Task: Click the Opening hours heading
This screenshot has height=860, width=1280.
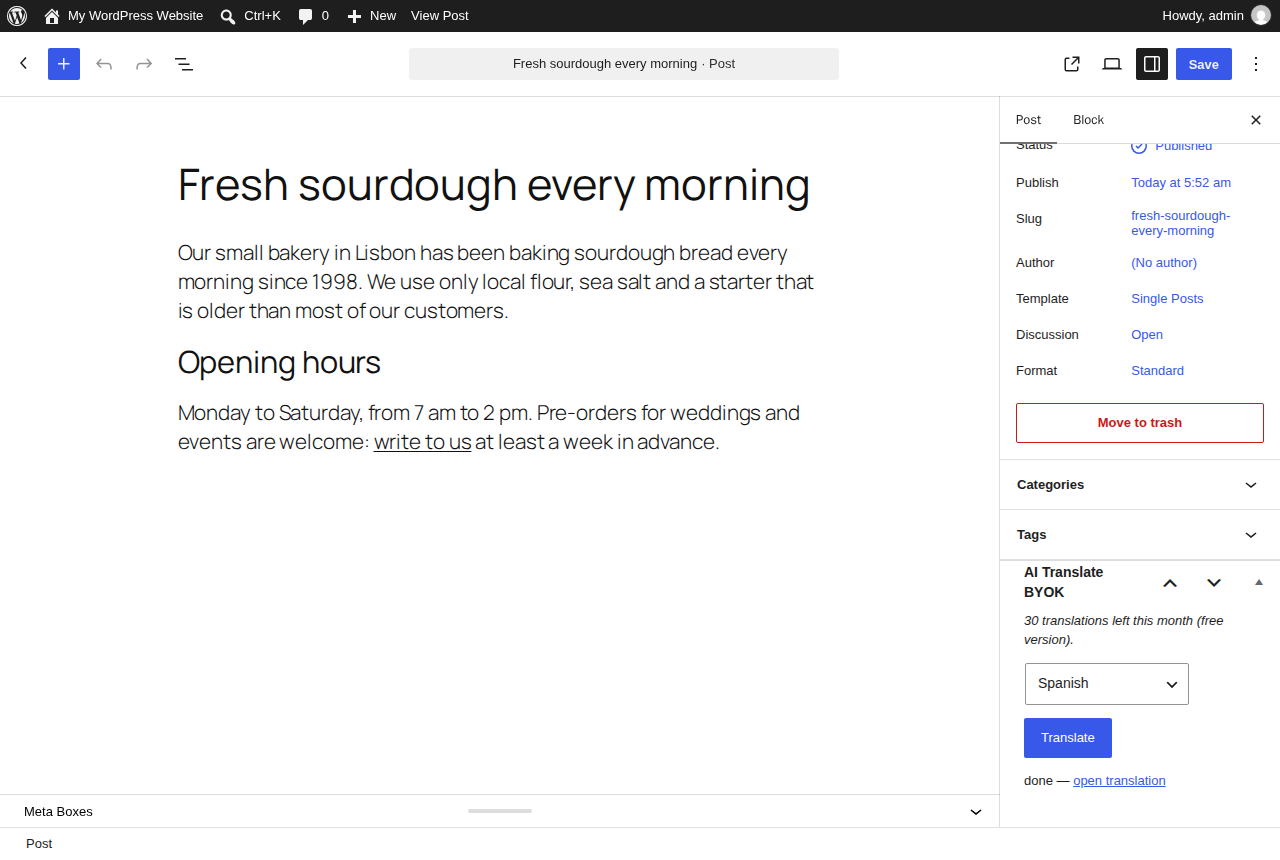Action: tap(279, 362)
